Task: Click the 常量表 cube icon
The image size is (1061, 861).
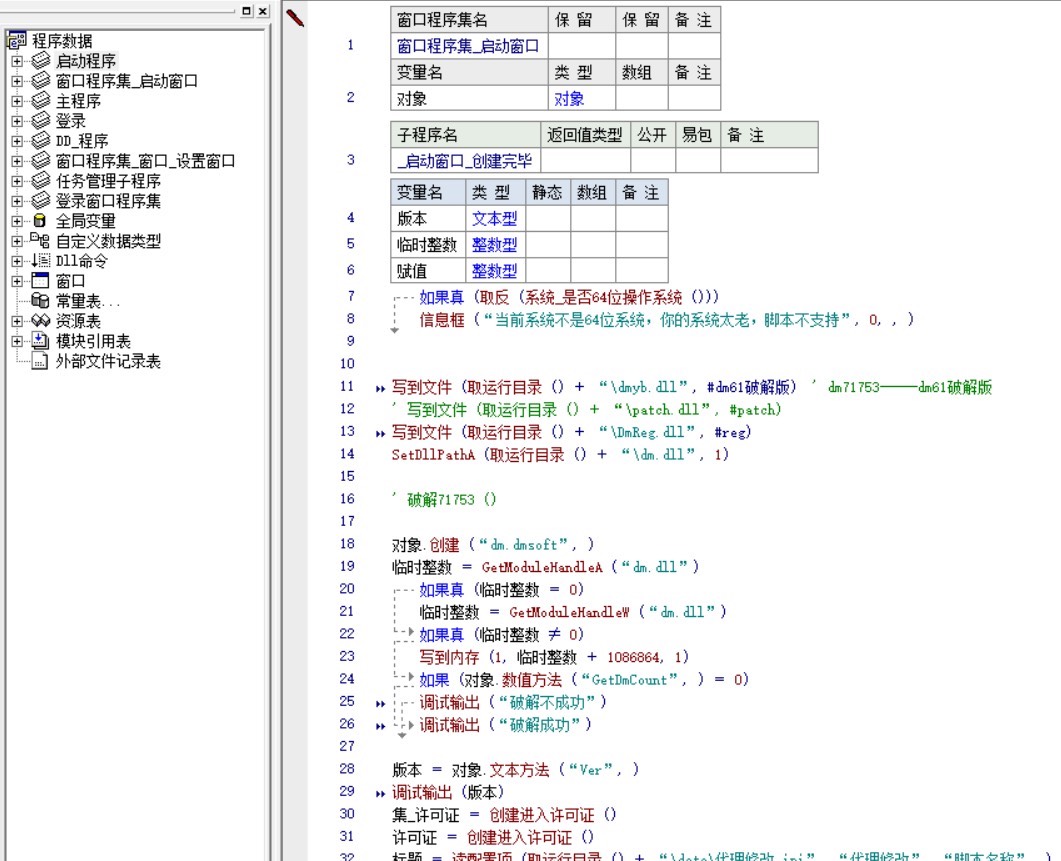Action: point(40,301)
